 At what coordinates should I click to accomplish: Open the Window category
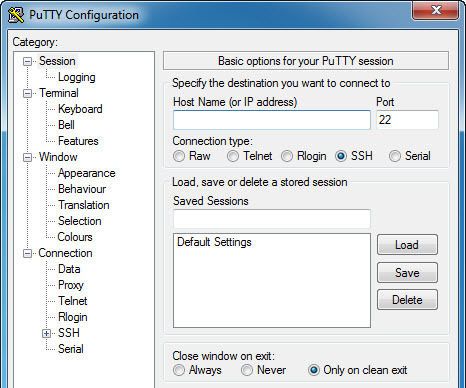[x=58, y=157]
